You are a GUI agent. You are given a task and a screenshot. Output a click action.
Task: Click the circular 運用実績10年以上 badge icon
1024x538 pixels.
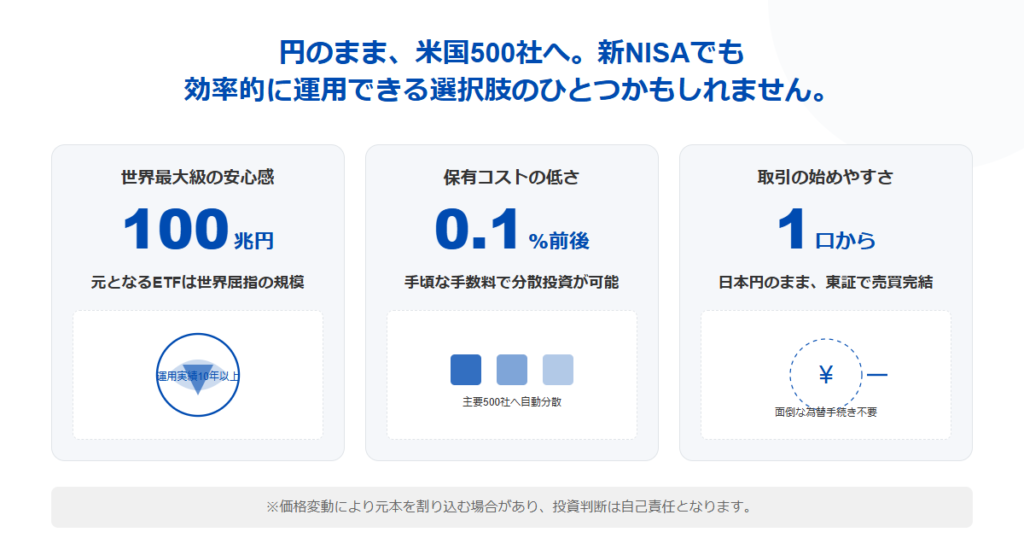coord(198,375)
